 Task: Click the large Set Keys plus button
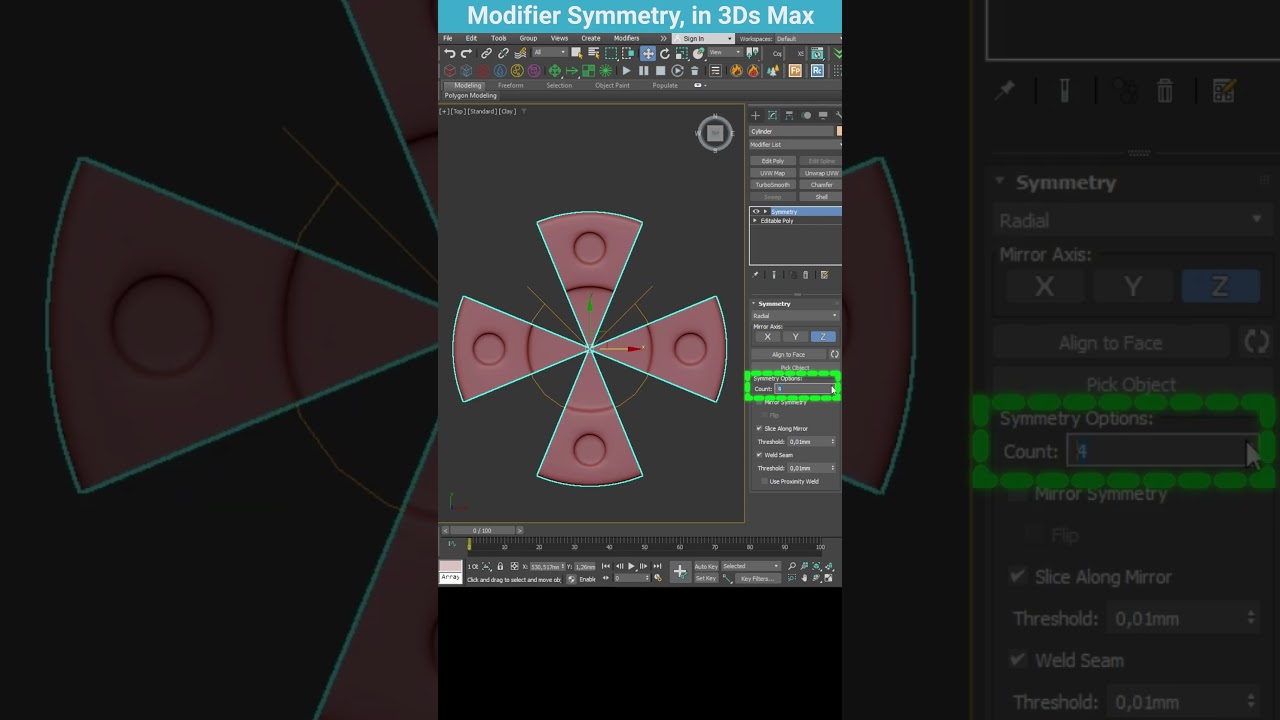click(x=680, y=571)
